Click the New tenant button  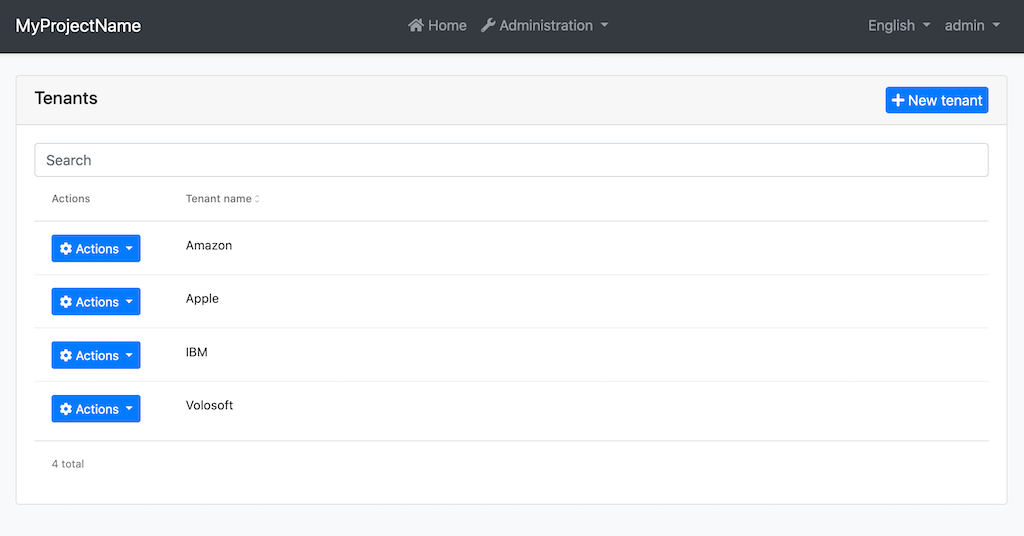click(x=937, y=100)
